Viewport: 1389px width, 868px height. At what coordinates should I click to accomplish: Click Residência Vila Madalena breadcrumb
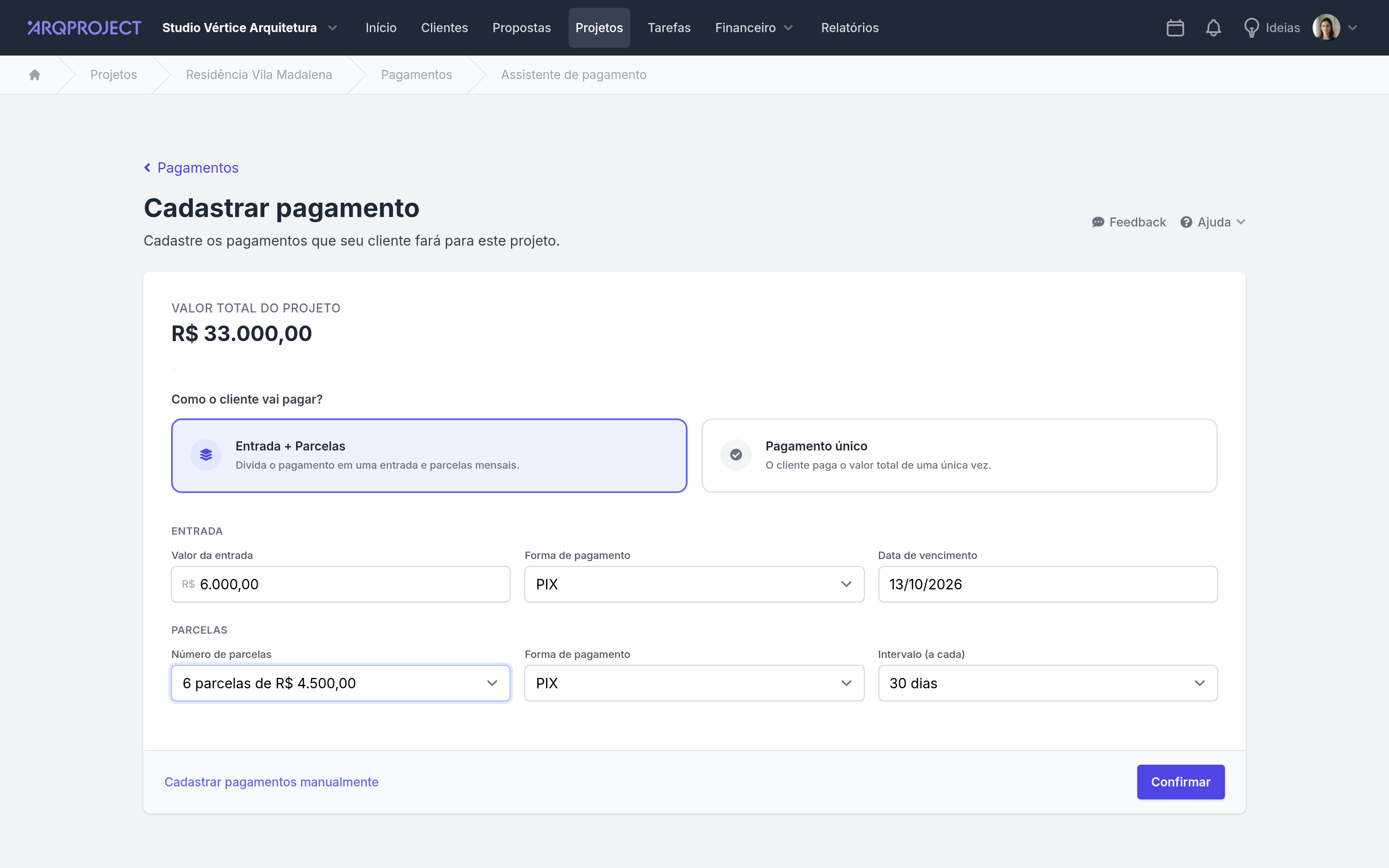coord(259,75)
